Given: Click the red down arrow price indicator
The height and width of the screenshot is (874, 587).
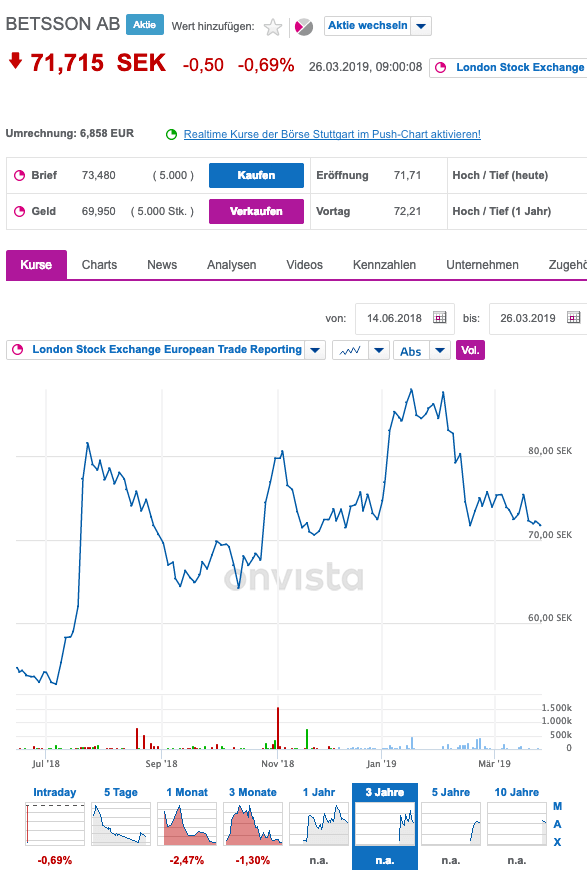Looking at the screenshot, I should [16, 60].
